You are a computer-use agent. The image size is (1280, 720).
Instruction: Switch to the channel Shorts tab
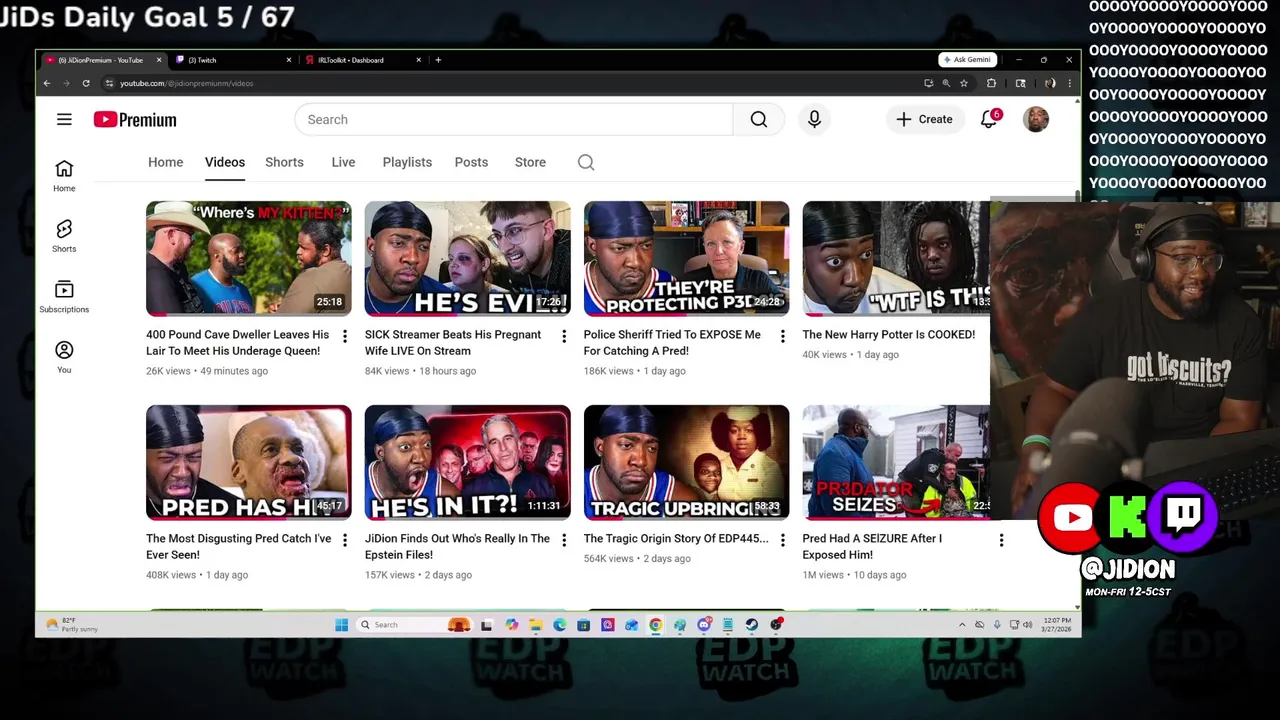pos(284,162)
